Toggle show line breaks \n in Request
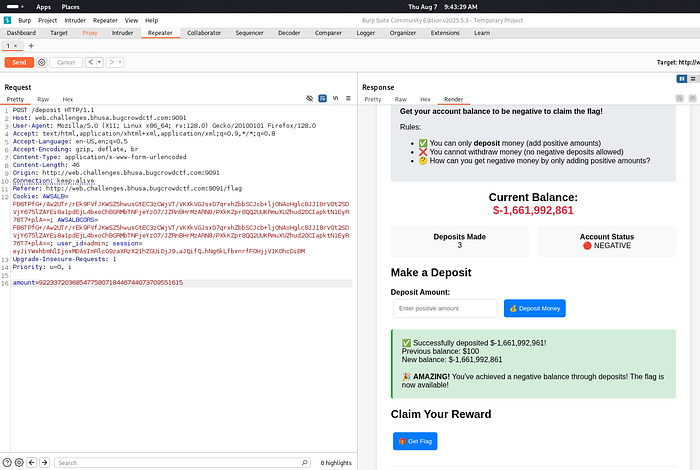This screenshot has width=700, height=470. coord(335,98)
